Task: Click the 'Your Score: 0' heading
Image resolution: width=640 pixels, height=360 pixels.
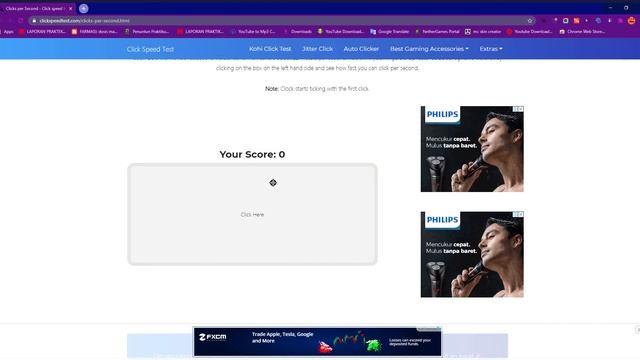Action: click(x=252, y=154)
